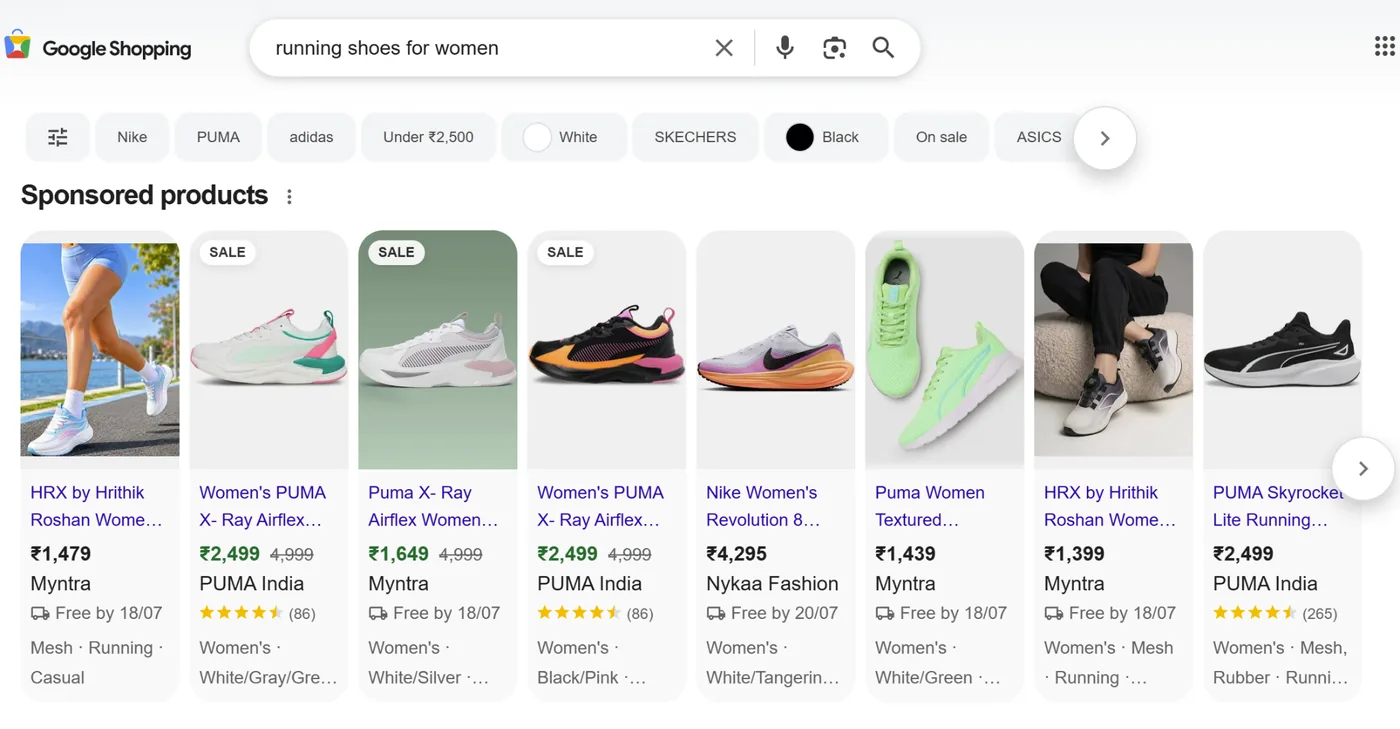This screenshot has height=729, width=1400.
Task: Enable the On sale filter chip
Action: (941, 137)
